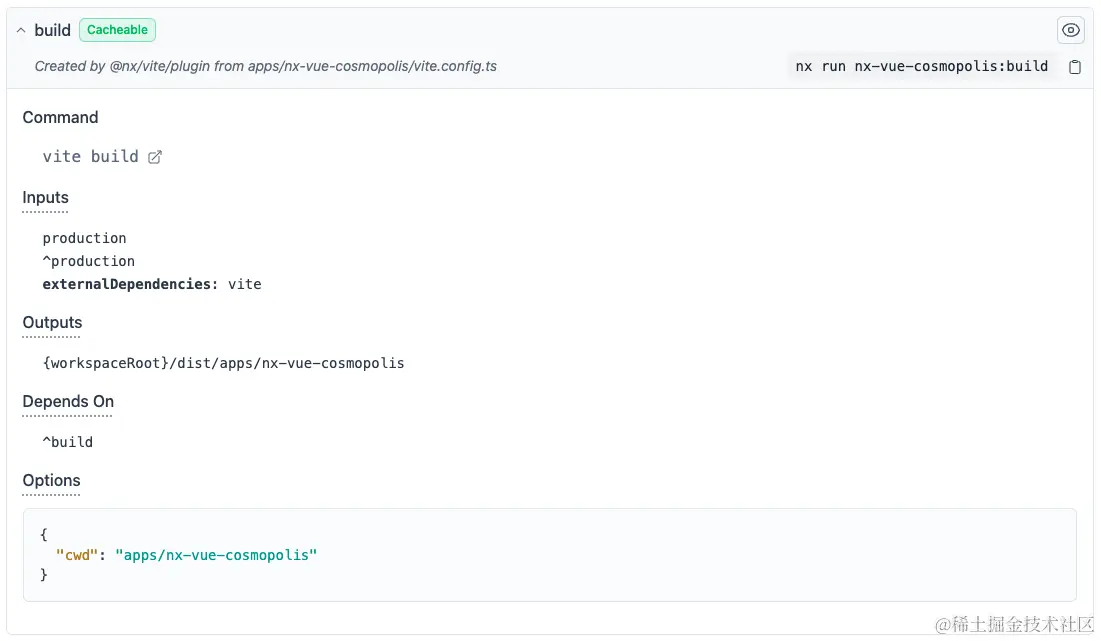The height and width of the screenshot is (641, 1101).
Task: Click the Outputs heading
Action: click(x=52, y=323)
